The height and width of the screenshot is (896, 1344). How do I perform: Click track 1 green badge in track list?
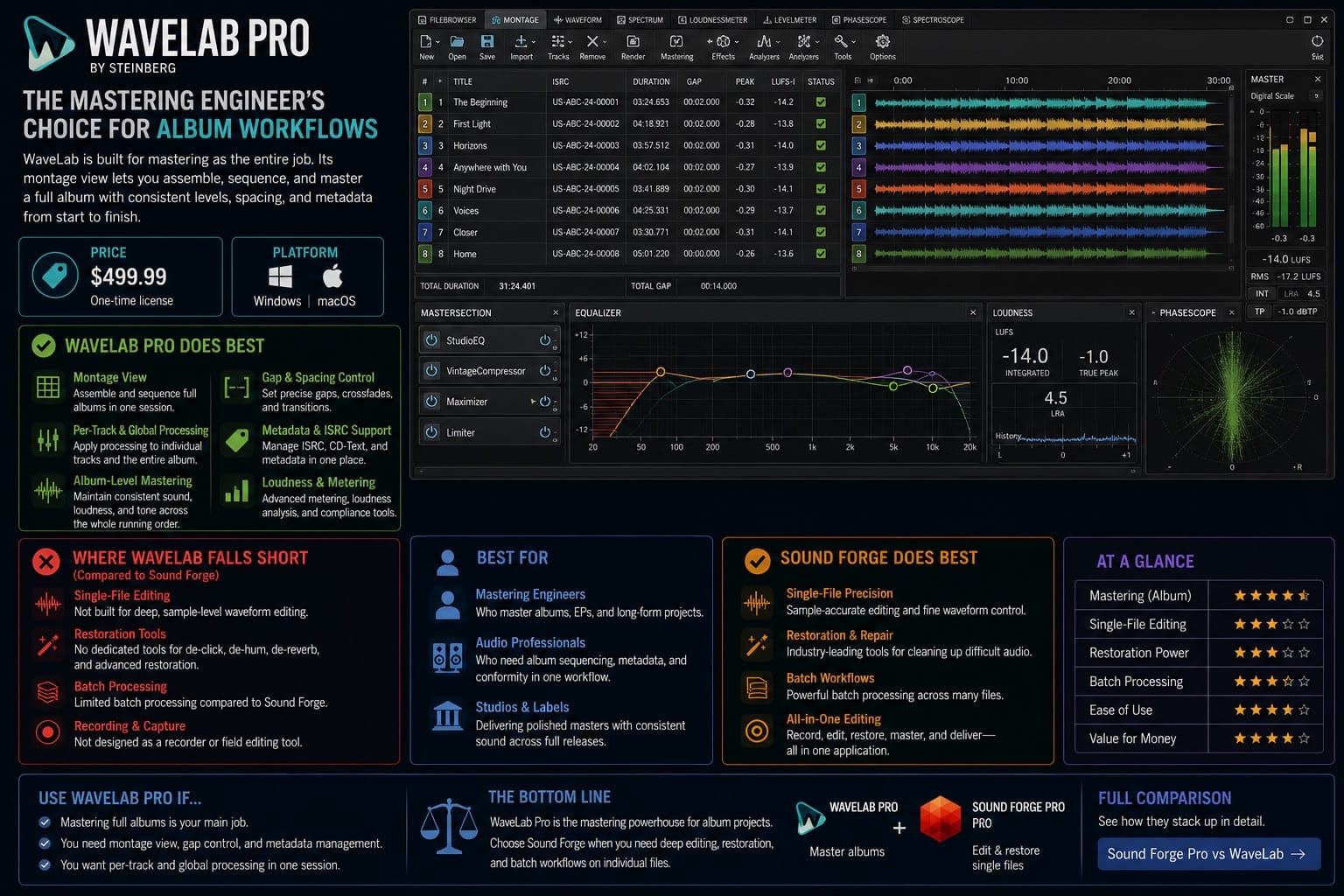425,102
